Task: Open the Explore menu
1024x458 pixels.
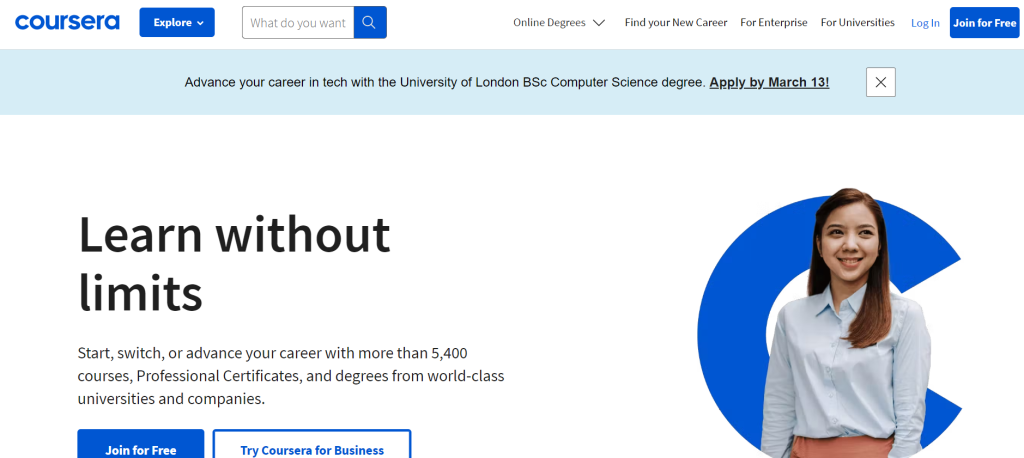Action: click(x=177, y=22)
